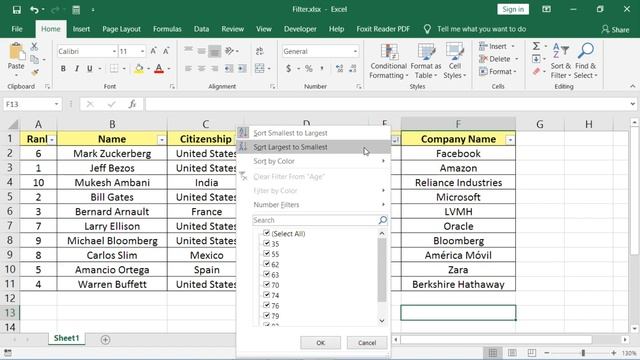Click Accounting Number Format dollar icon

(289, 69)
